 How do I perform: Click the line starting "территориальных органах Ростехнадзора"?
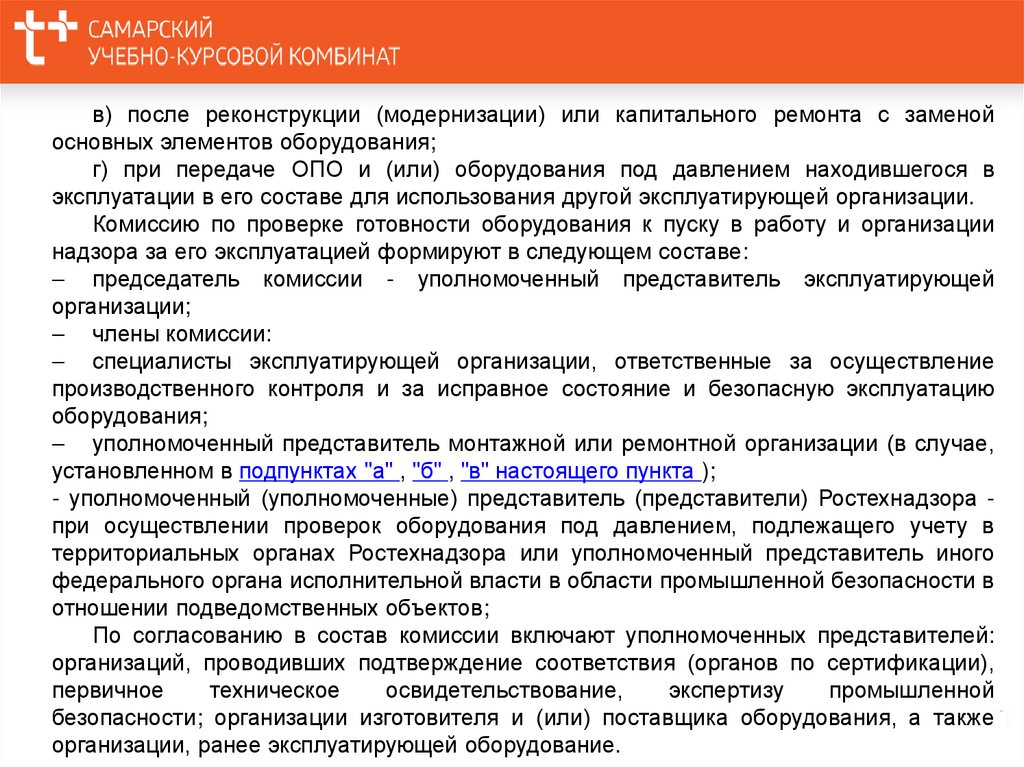[x=523, y=553]
